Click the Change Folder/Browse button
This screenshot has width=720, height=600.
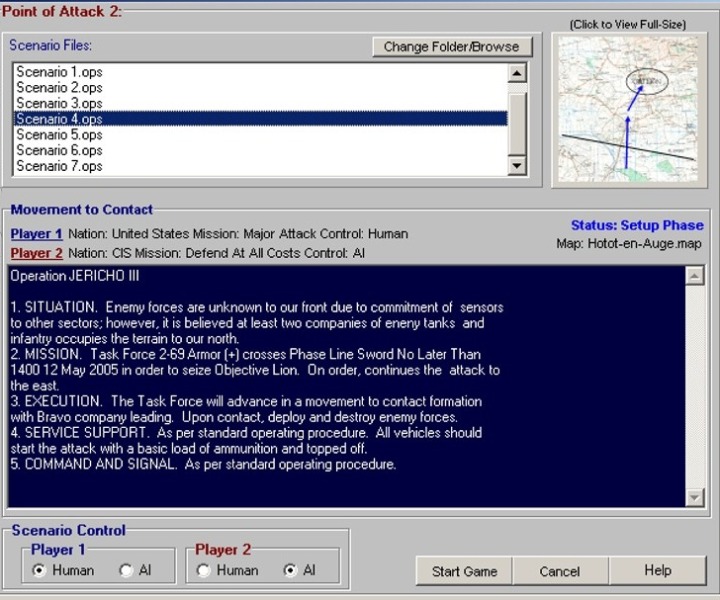click(x=451, y=47)
